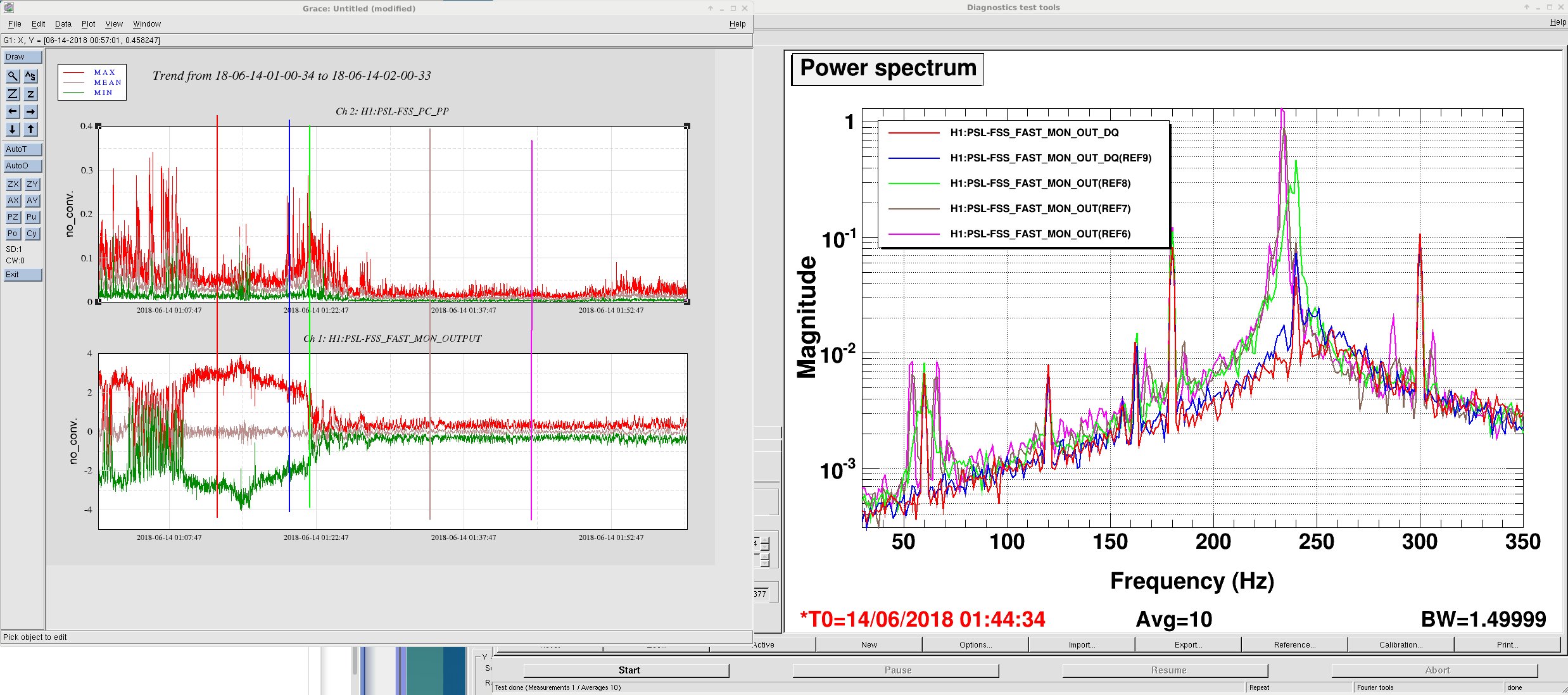
Task: Click Start to run diagnostics measurement
Action: tap(628, 670)
